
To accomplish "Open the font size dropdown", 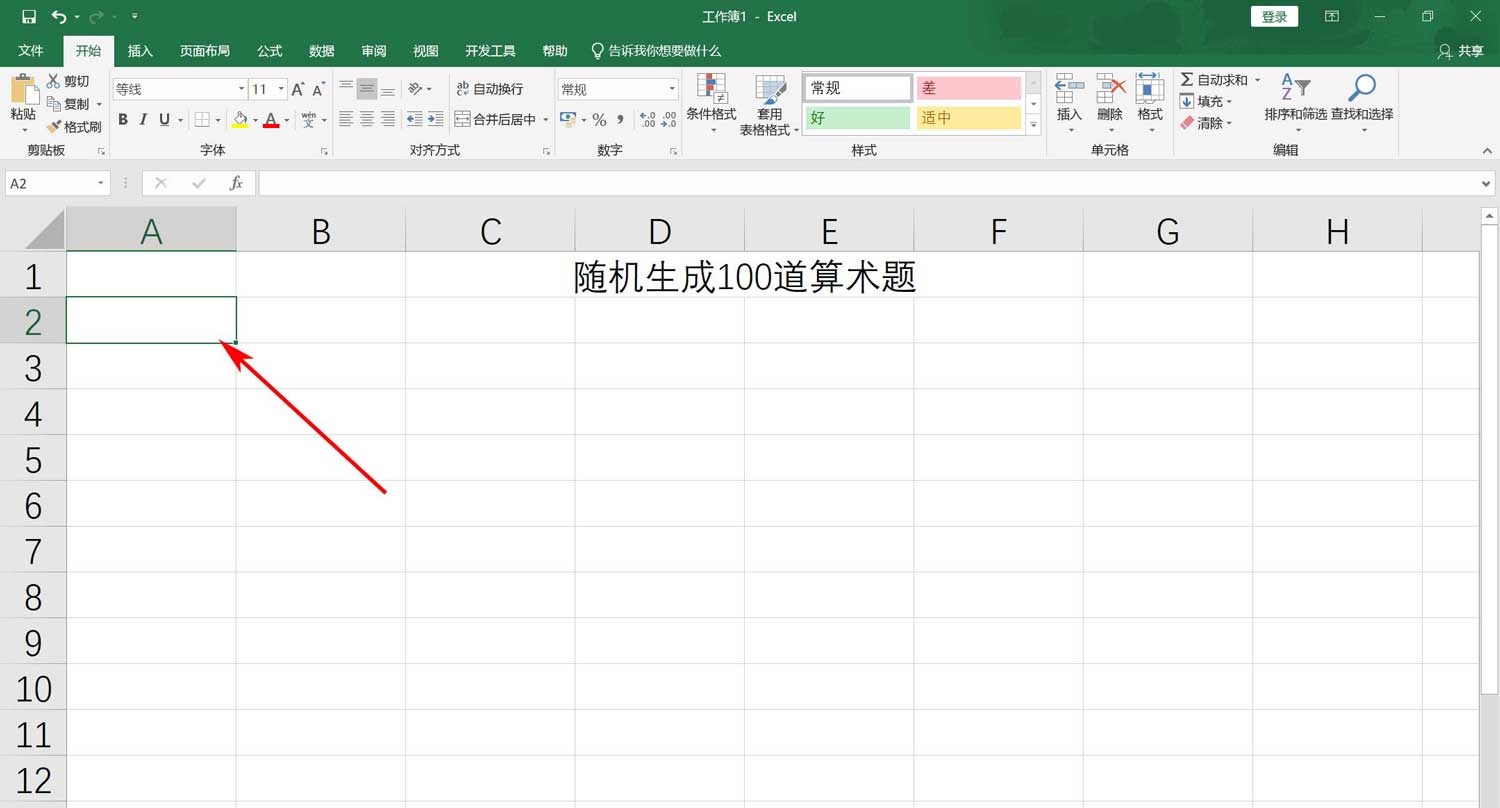I will point(279,88).
